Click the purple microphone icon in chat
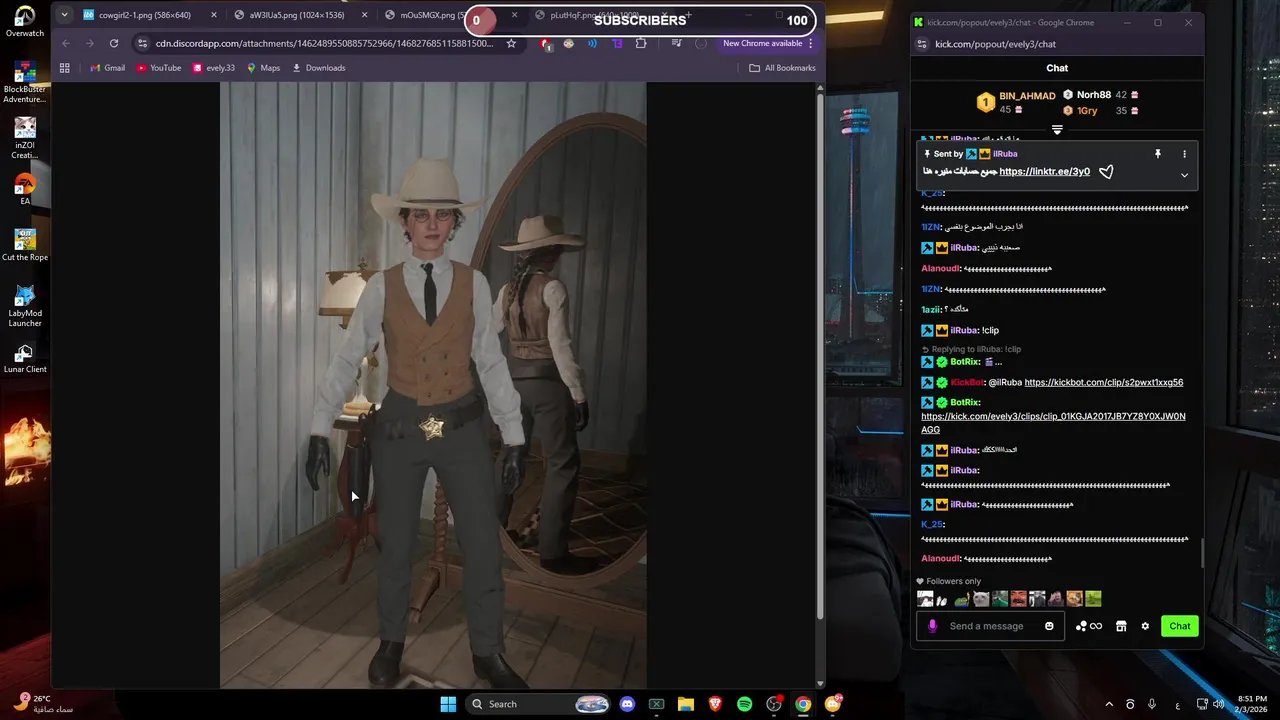 point(932,626)
